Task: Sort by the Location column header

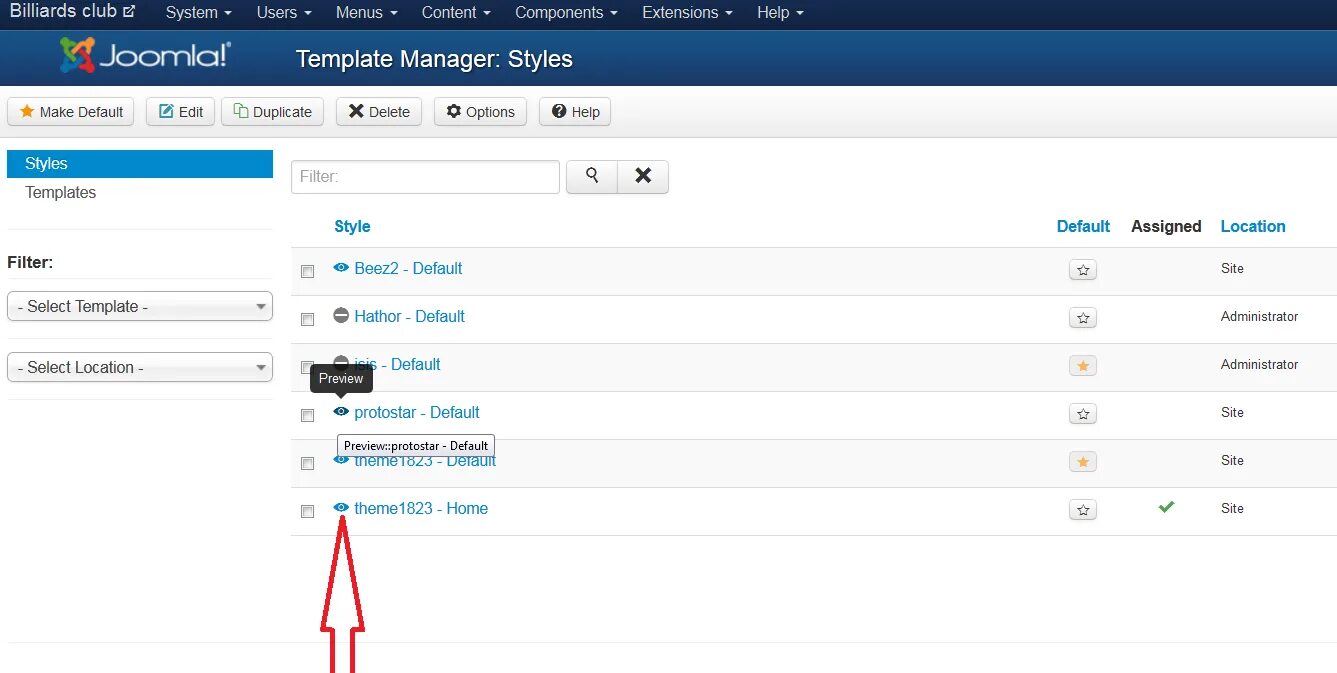Action: tap(1253, 227)
